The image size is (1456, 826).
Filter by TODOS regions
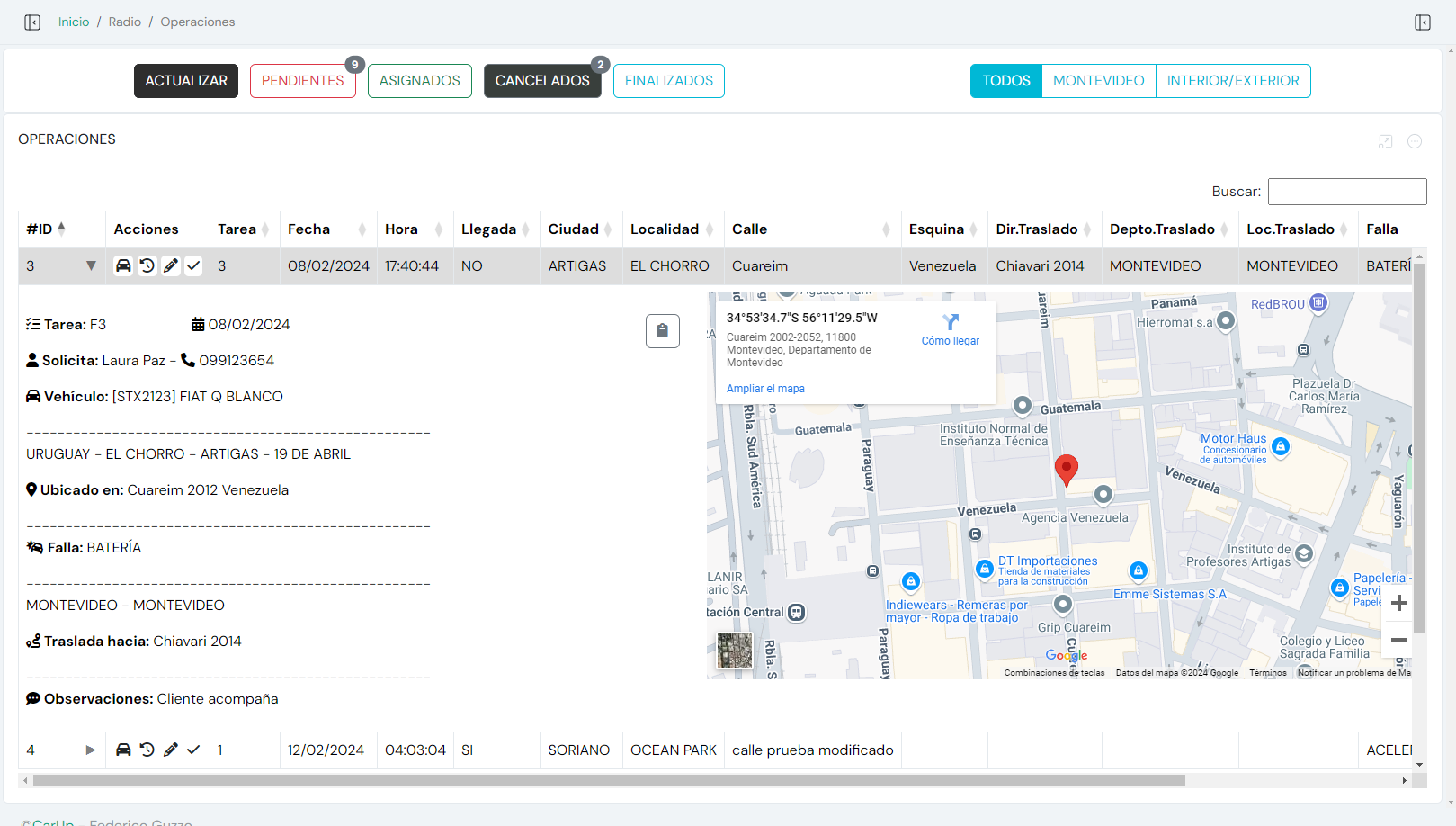click(x=1006, y=81)
